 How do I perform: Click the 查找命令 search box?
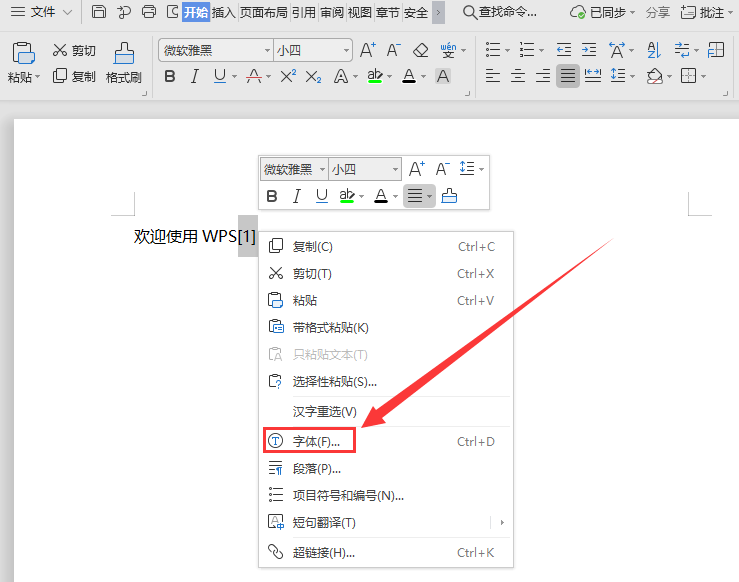[500, 12]
